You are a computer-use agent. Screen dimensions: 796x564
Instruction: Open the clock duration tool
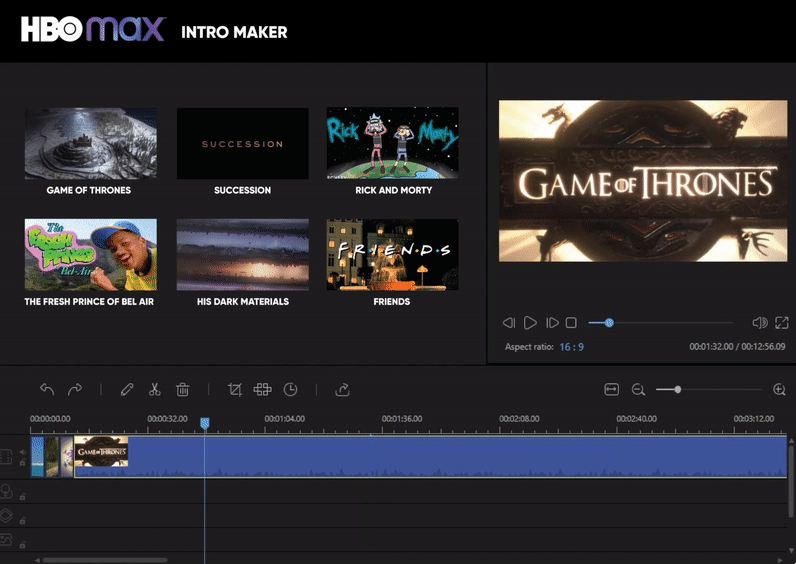[x=290, y=389]
